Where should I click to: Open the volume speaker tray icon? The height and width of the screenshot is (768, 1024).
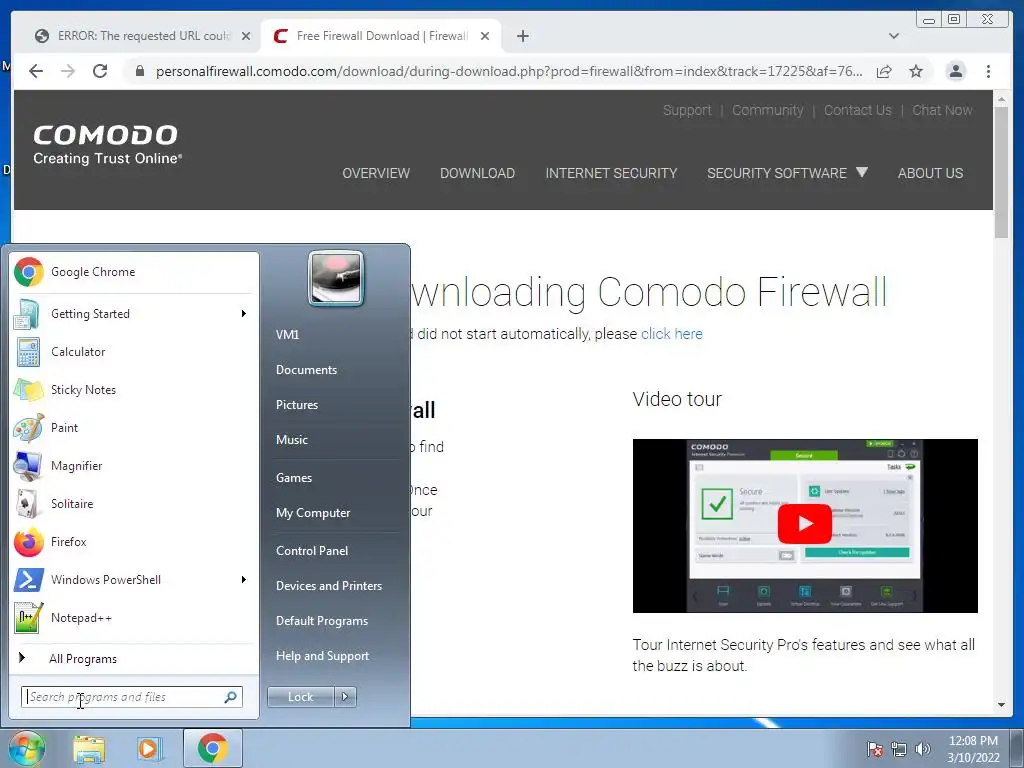point(922,749)
